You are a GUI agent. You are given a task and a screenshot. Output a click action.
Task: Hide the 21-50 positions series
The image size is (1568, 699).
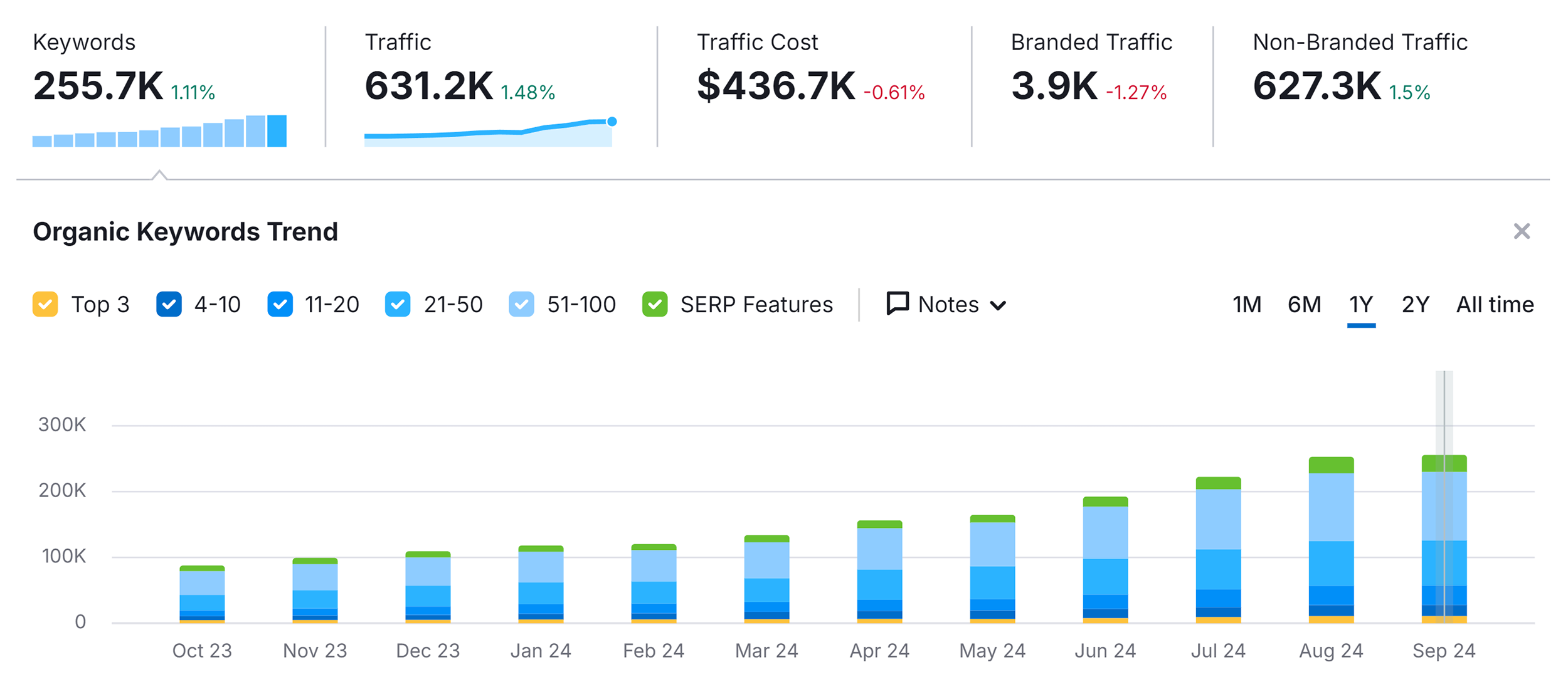(398, 305)
